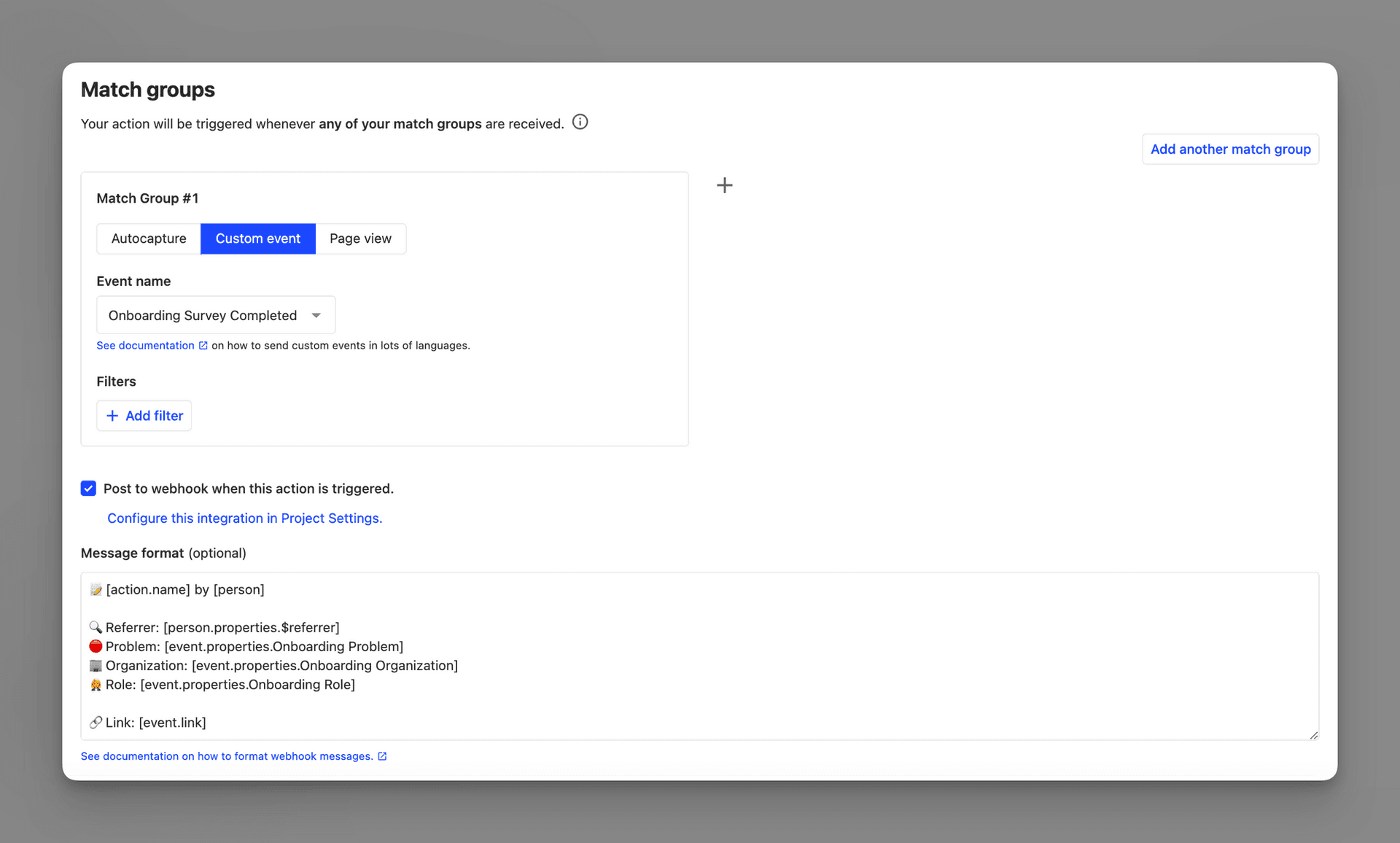Click external-link icon after webhook messages documentation

pos(382,756)
